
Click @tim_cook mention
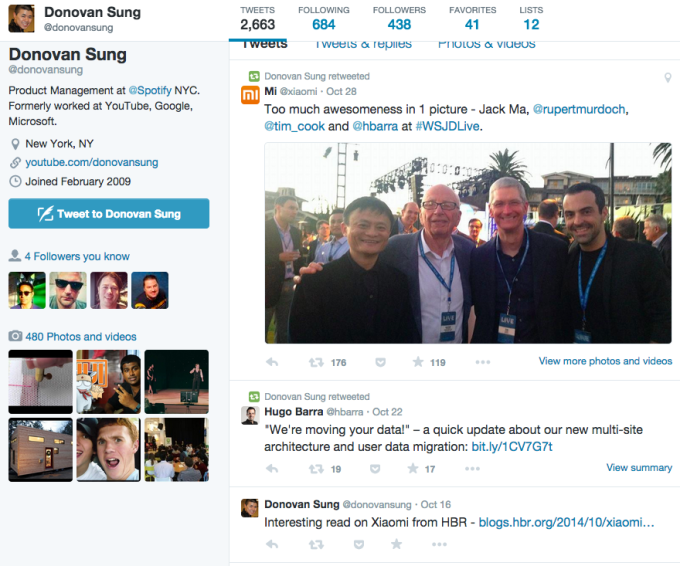pyautogui.click(x=294, y=126)
